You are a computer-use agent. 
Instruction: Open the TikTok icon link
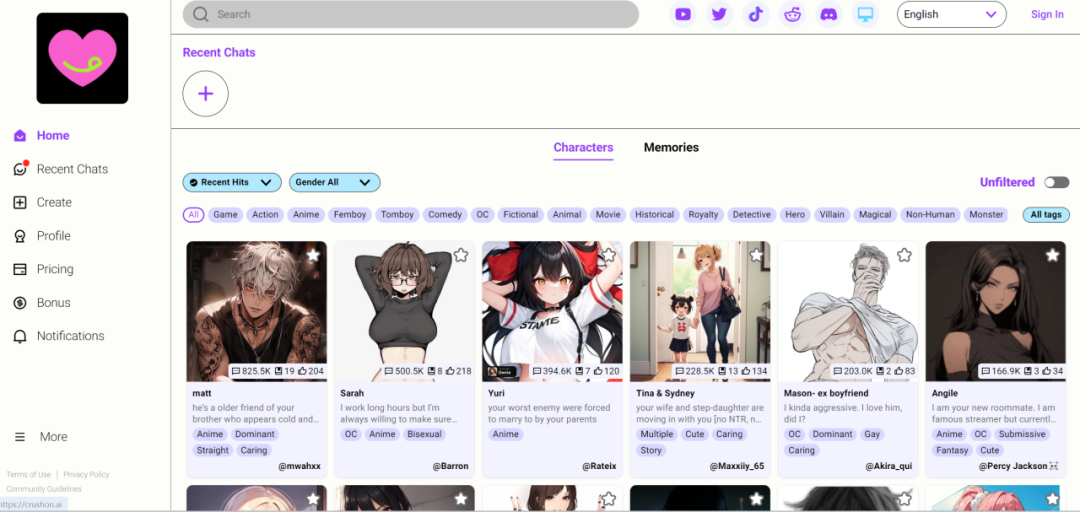click(756, 14)
